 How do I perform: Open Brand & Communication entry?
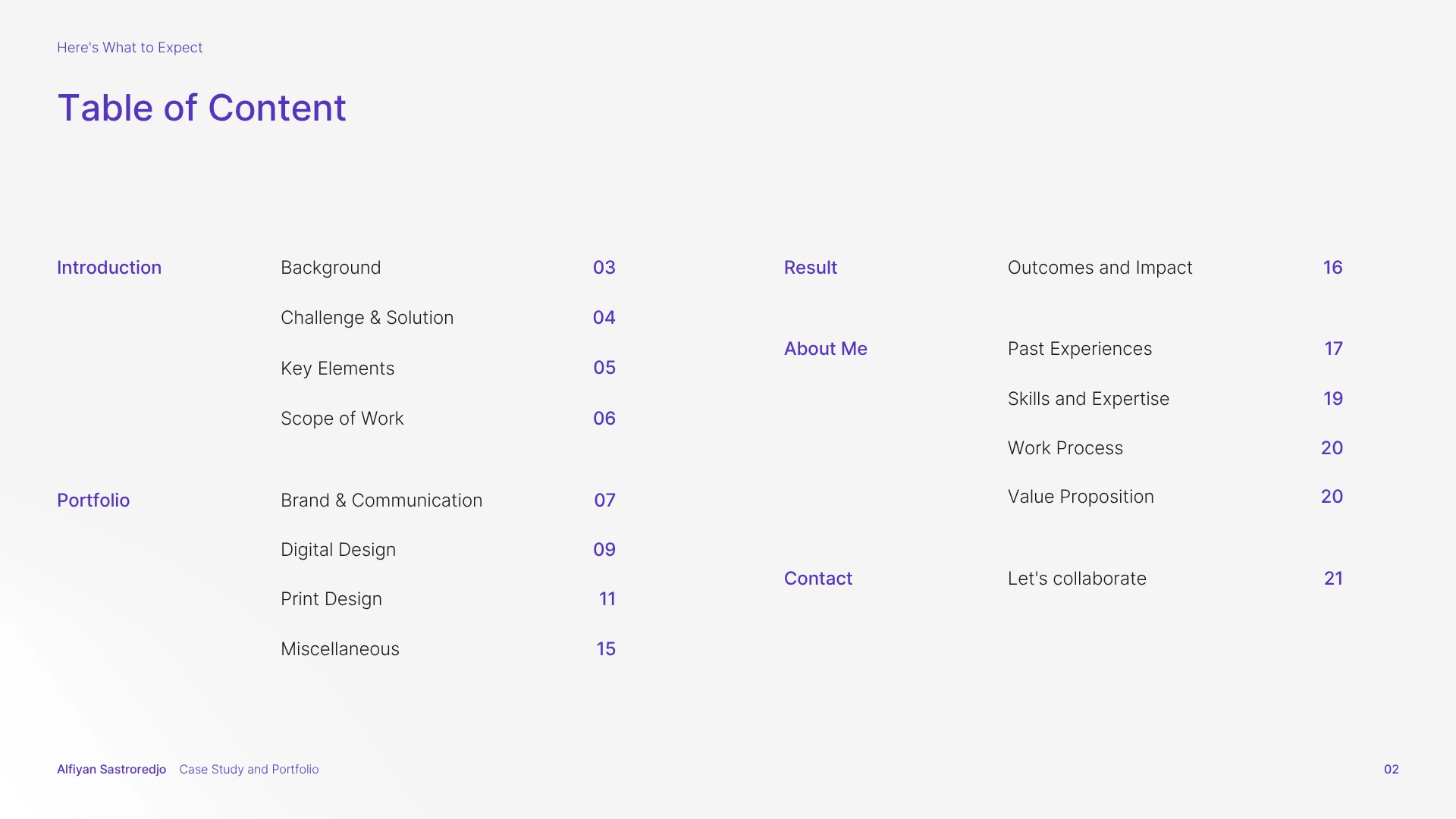[x=381, y=500]
